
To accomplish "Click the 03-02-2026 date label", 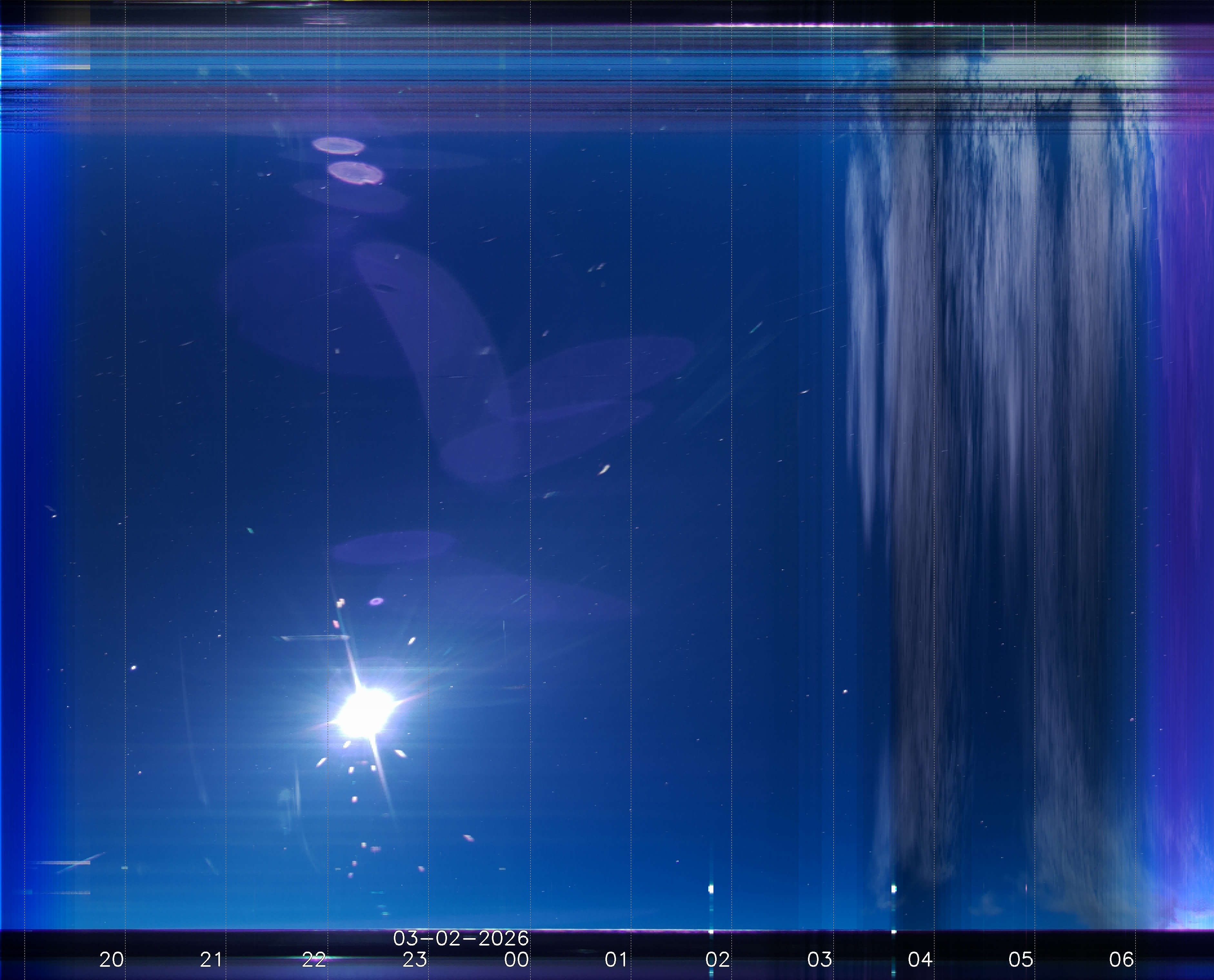I will [x=461, y=938].
